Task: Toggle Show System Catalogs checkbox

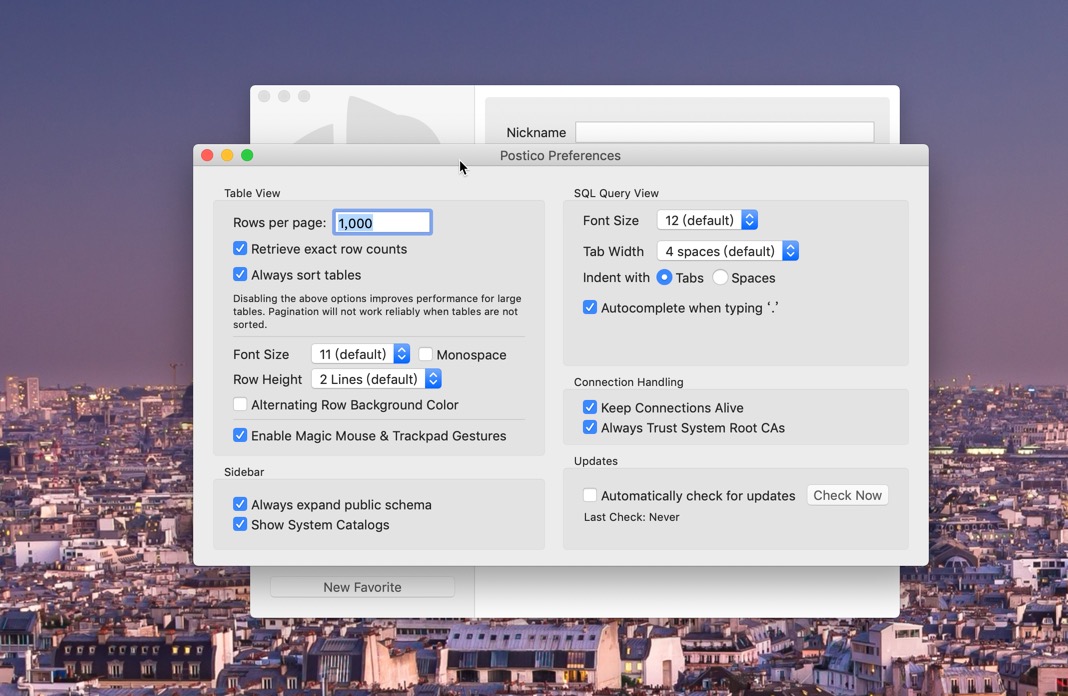Action: click(240, 524)
